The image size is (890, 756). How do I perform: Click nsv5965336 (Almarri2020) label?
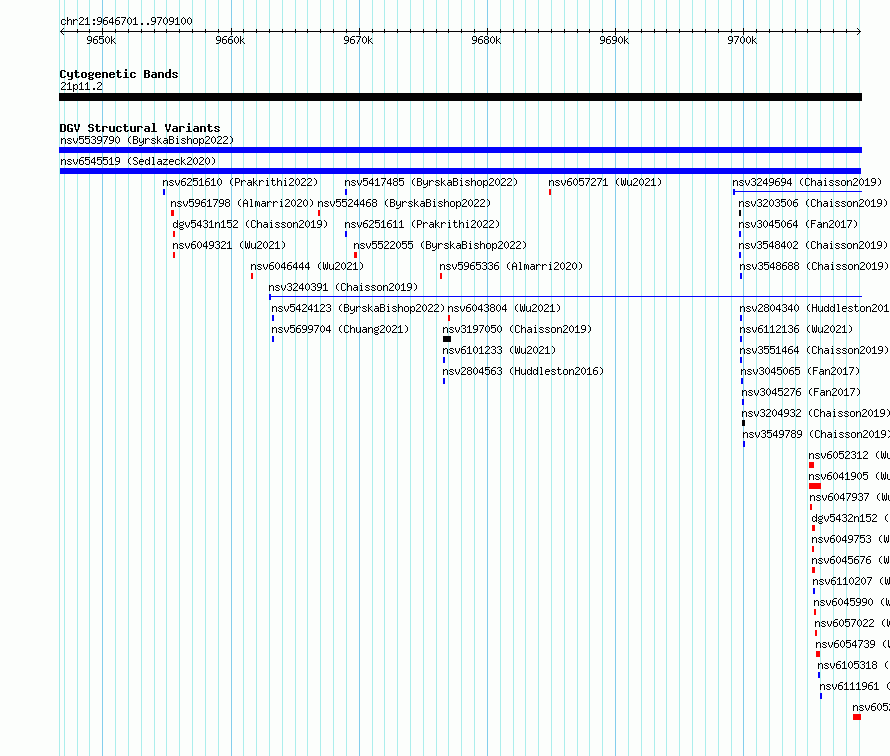(511, 266)
